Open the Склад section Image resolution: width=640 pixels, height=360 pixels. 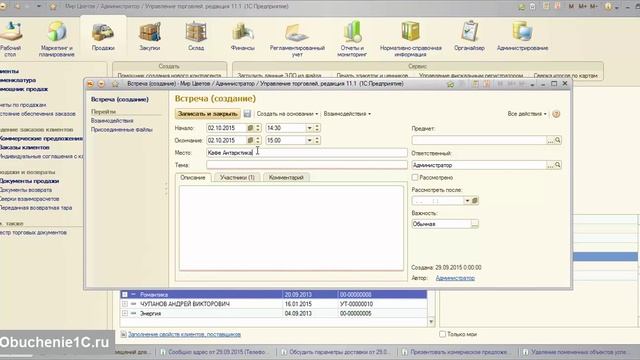[x=196, y=37]
